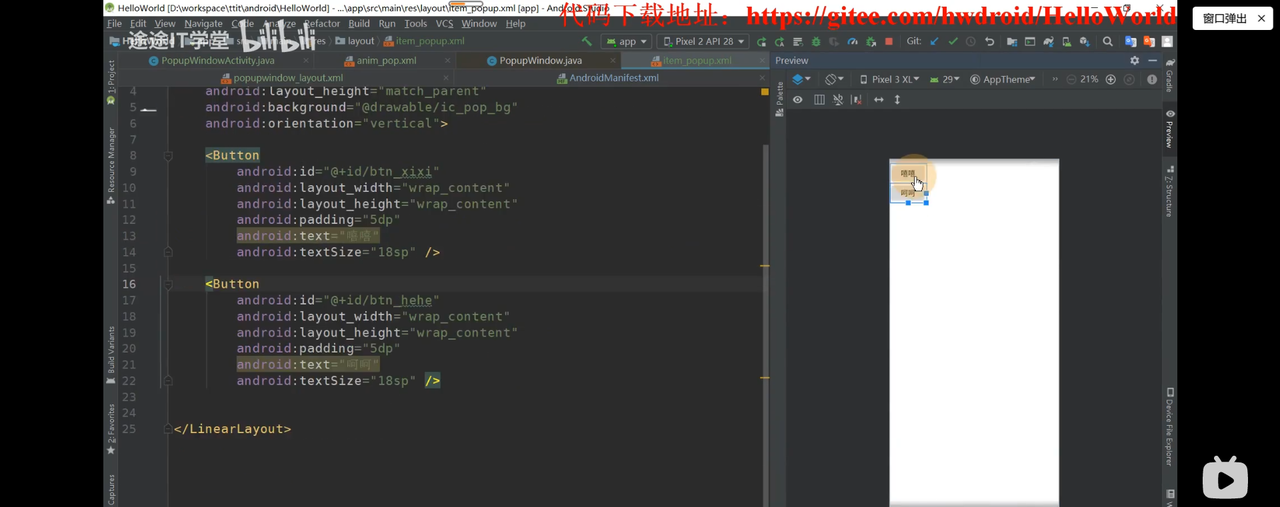This screenshot has width=1280, height=507.
Task: Open Preview panel settings gear
Action: point(1134,61)
